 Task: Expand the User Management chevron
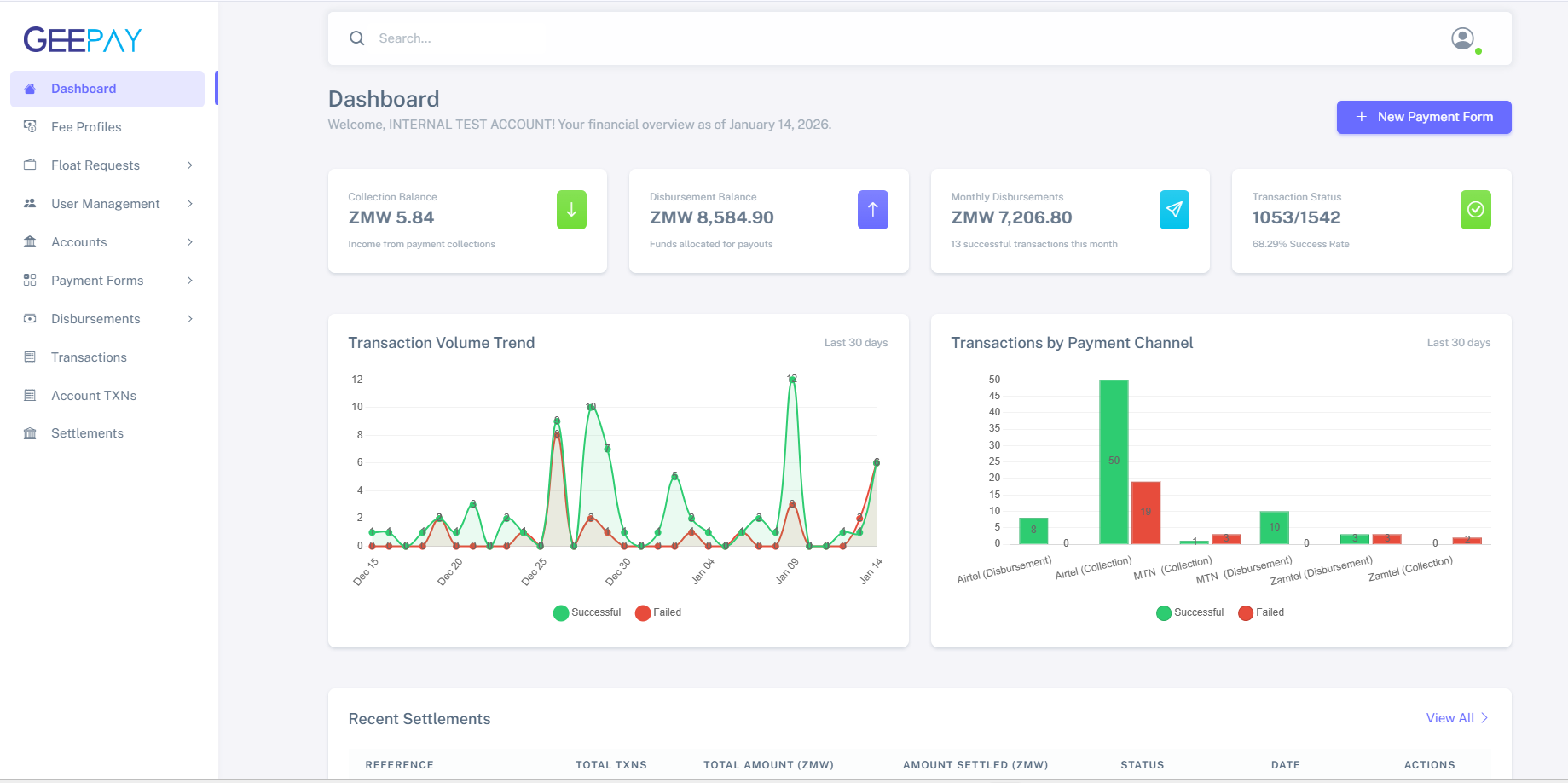pos(190,204)
